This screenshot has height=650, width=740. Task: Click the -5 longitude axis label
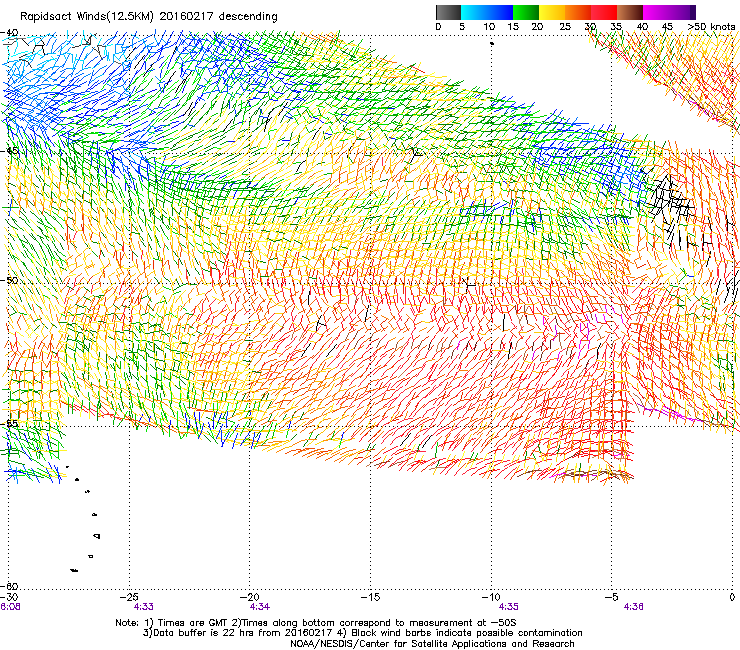coord(611,597)
